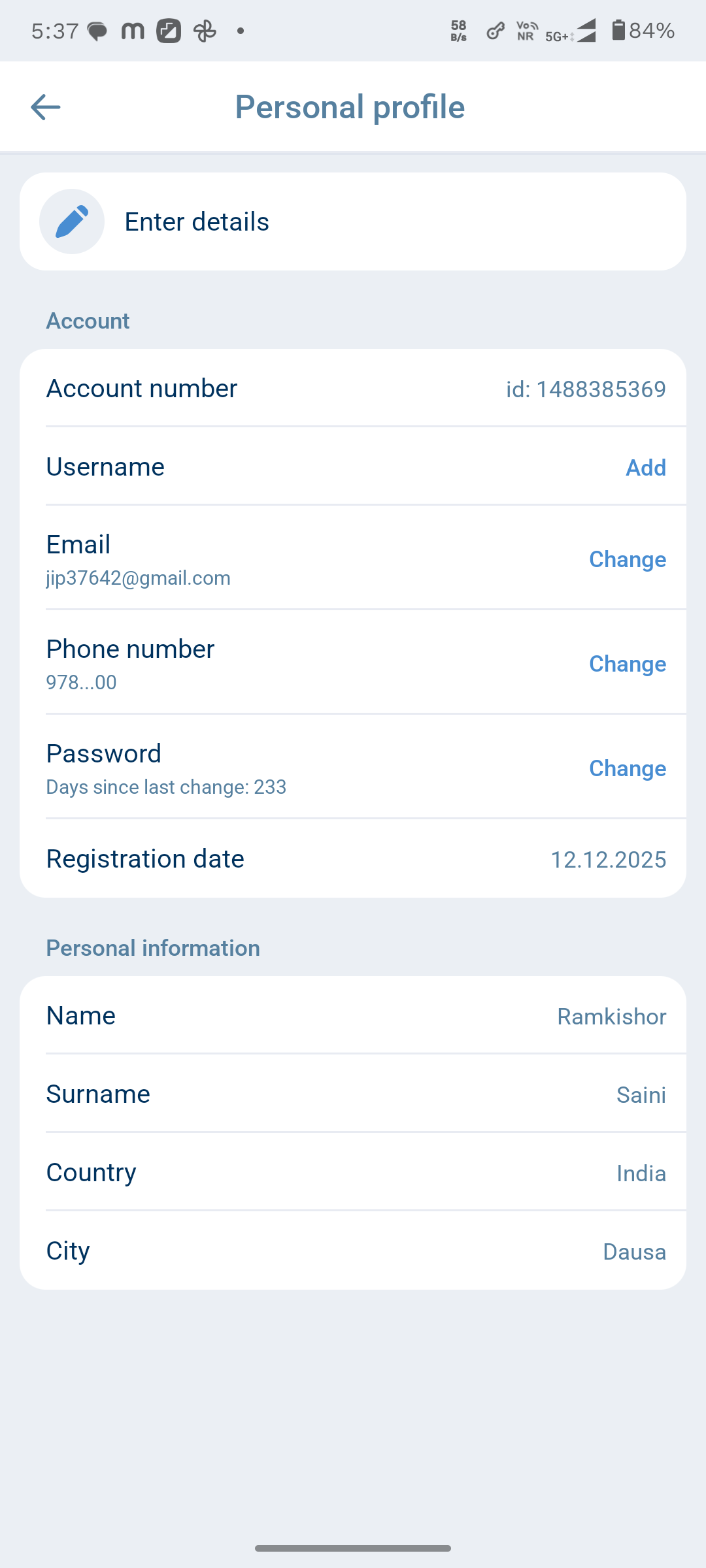The width and height of the screenshot is (706, 1568).
Task: Tap the 5G signal strength icon
Action: tap(571, 31)
